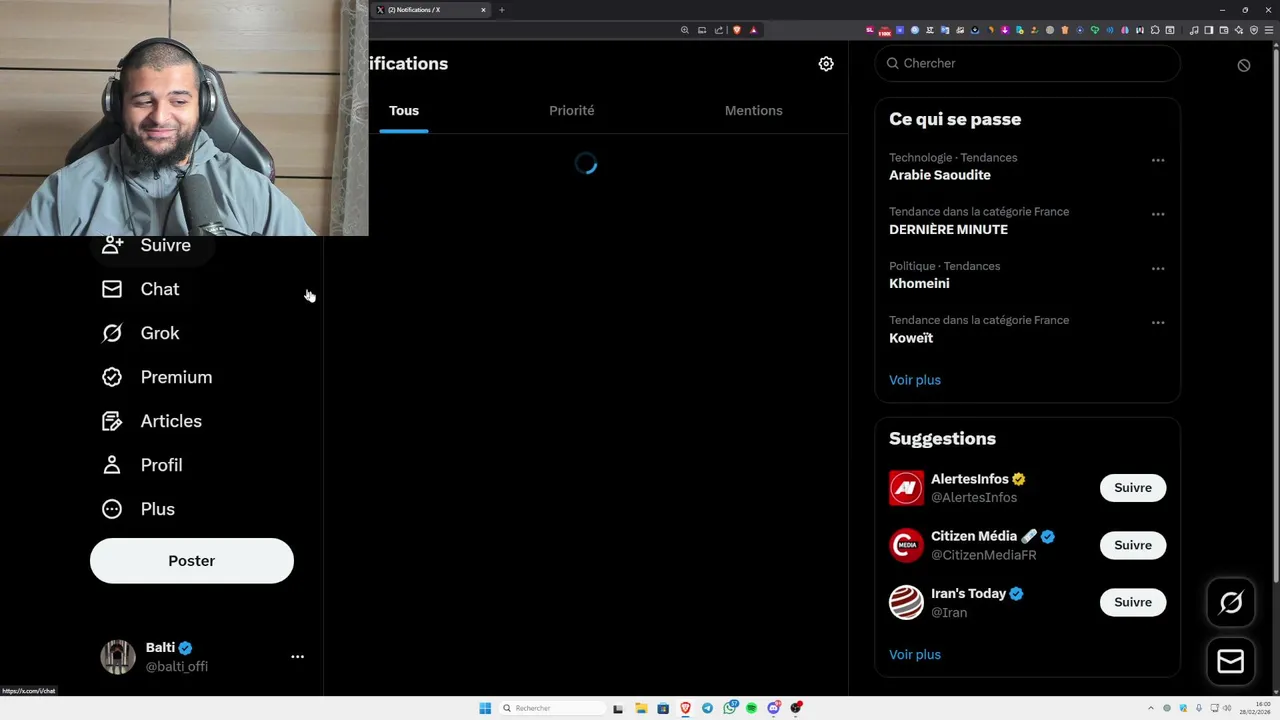Click the taskbar clock and date
The width and height of the screenshot is (1280, 720).
click(1255, 708)
